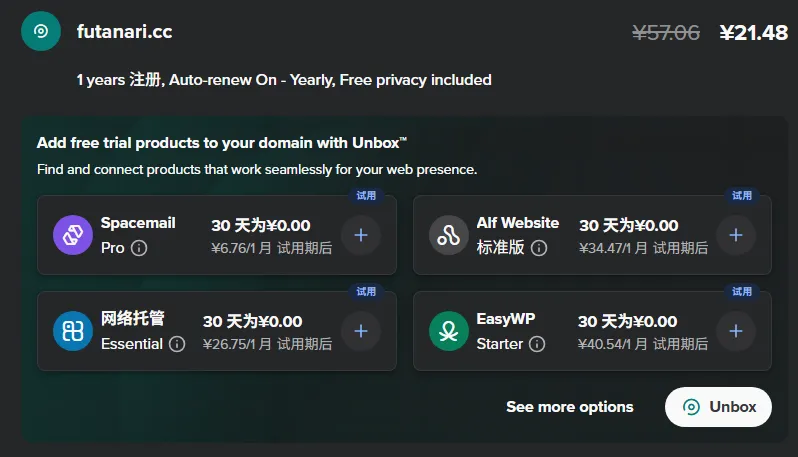798x457 pixels.
Task: Click the 网络托管 Essential hosting icon
Action: pyautogui.click(x=73, y=331)
